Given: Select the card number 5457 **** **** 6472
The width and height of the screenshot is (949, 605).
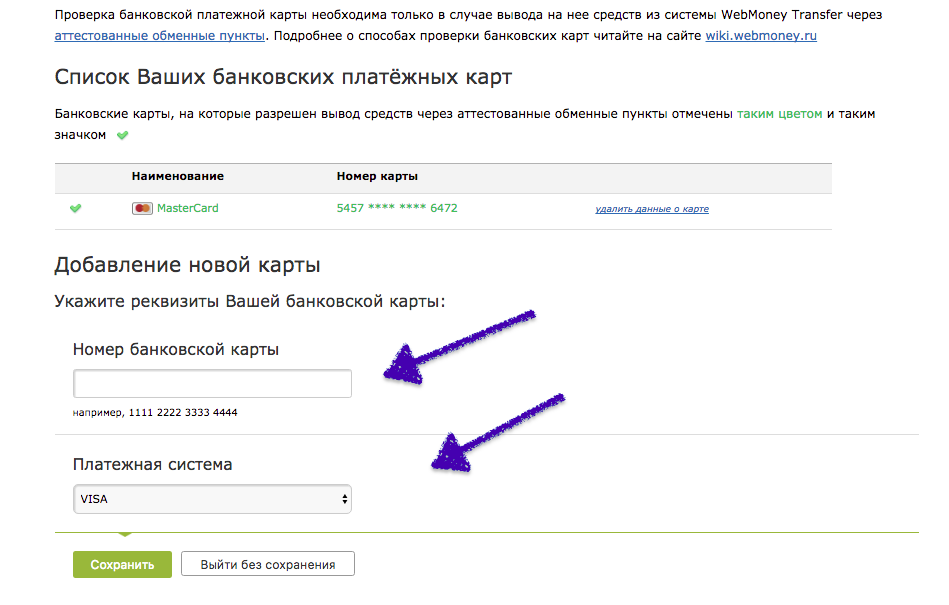Looking at the screenshot, I should (397, 208).
